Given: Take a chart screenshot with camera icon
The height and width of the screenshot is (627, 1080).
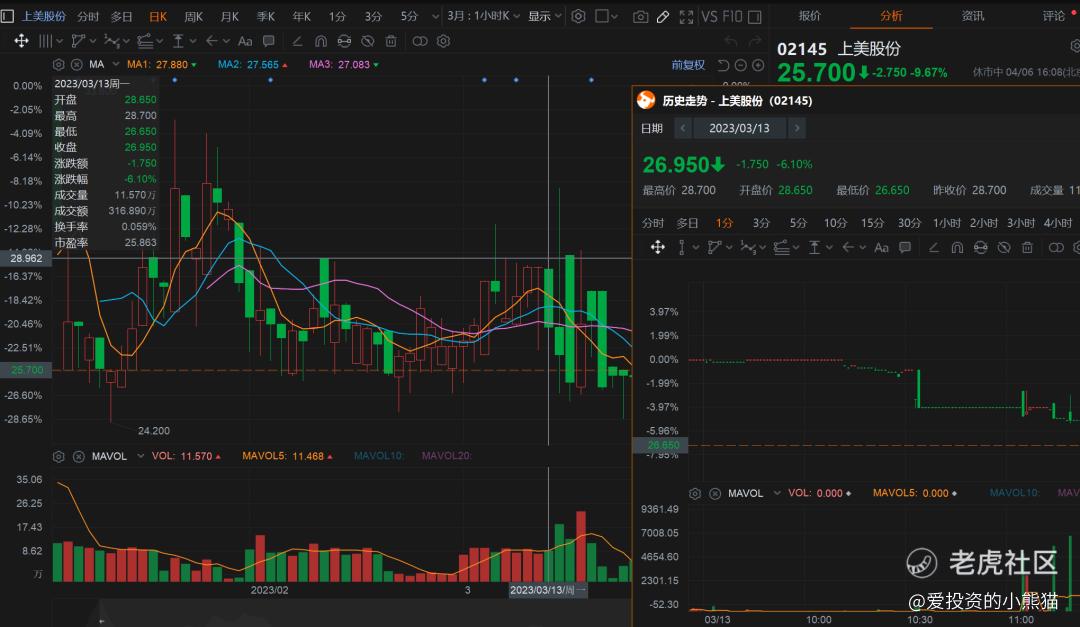Looking at the screenshot, I should click(x=641, y=17).
